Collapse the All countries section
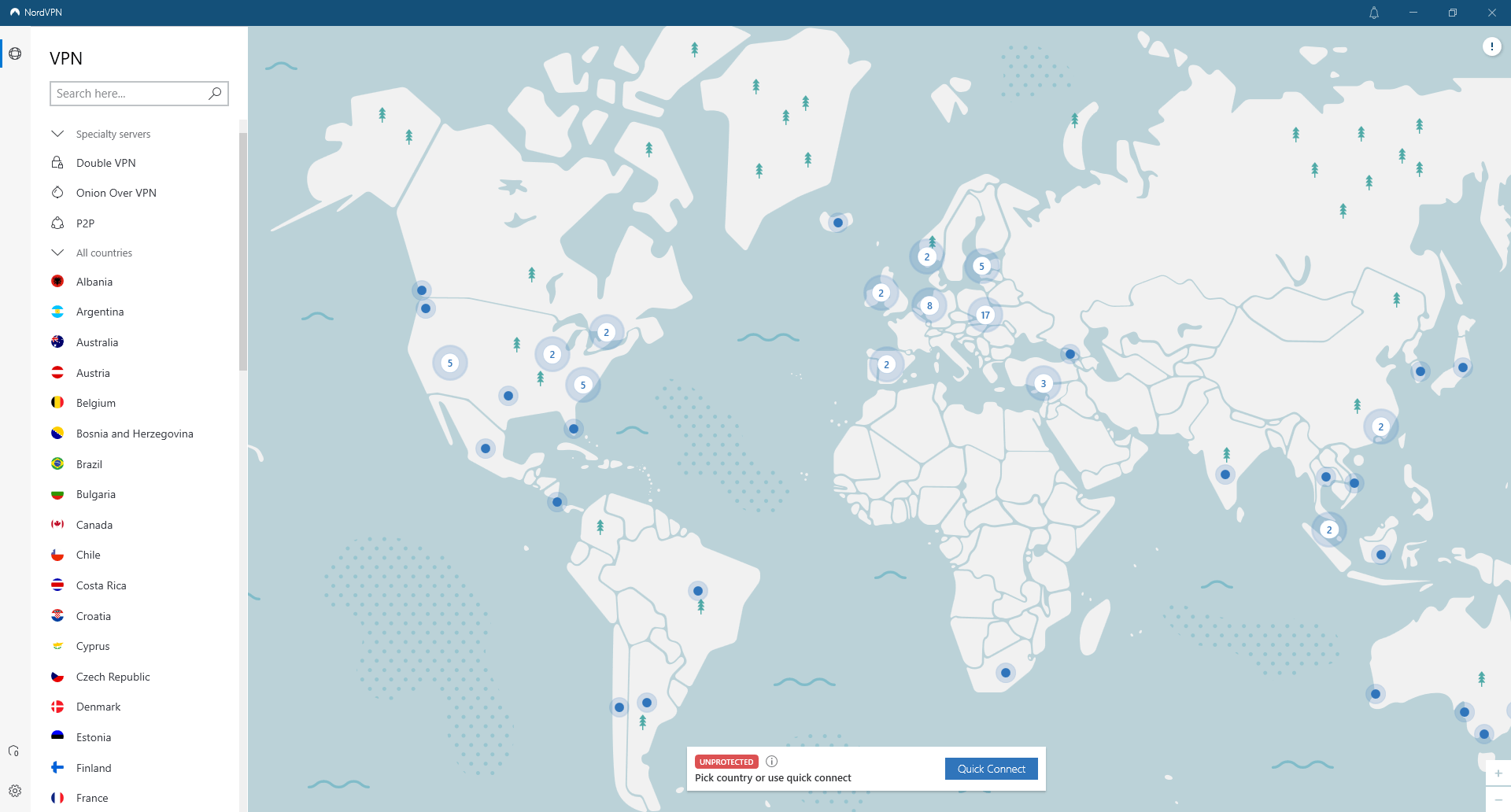Viewport: 1511px width, 812px height. (57, 253)
